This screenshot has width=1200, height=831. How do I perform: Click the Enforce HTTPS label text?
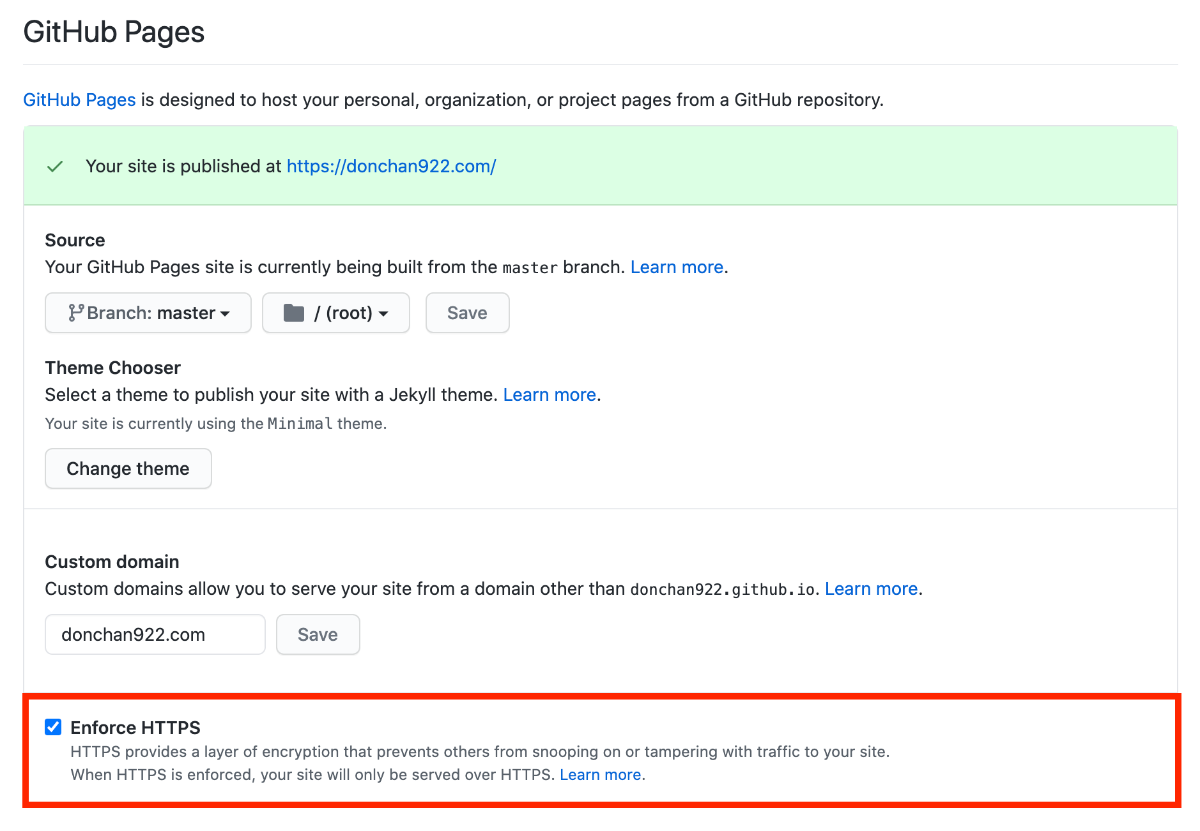136,728
